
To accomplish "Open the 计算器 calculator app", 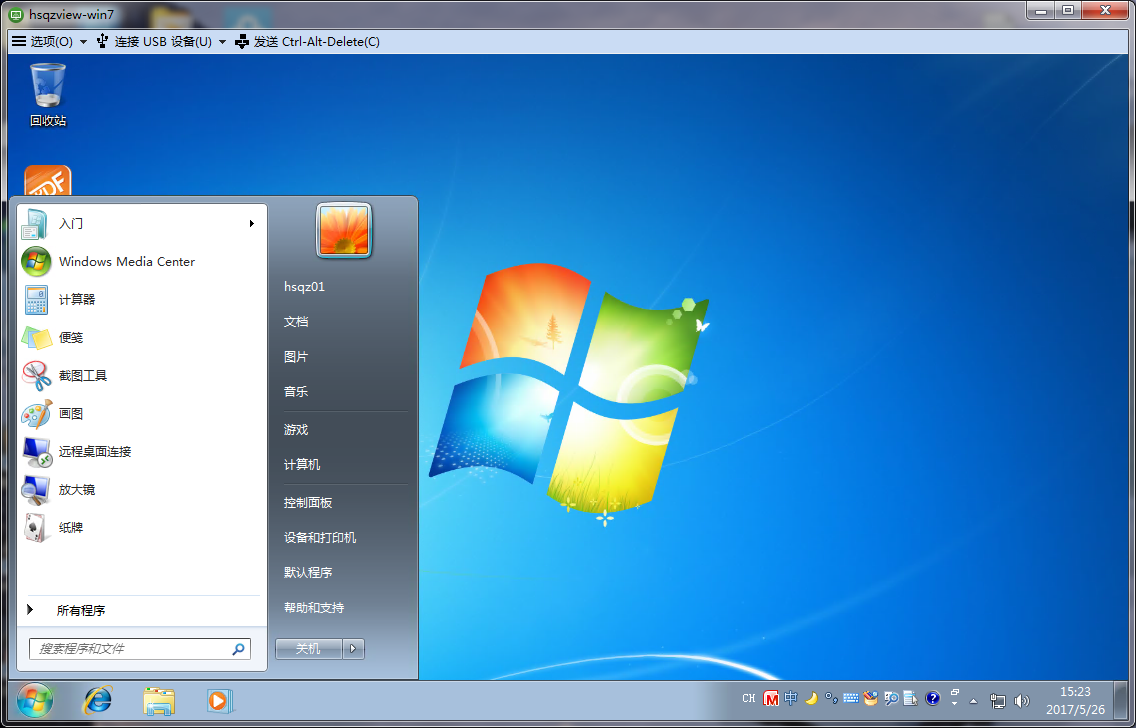I will click(140, 300).
